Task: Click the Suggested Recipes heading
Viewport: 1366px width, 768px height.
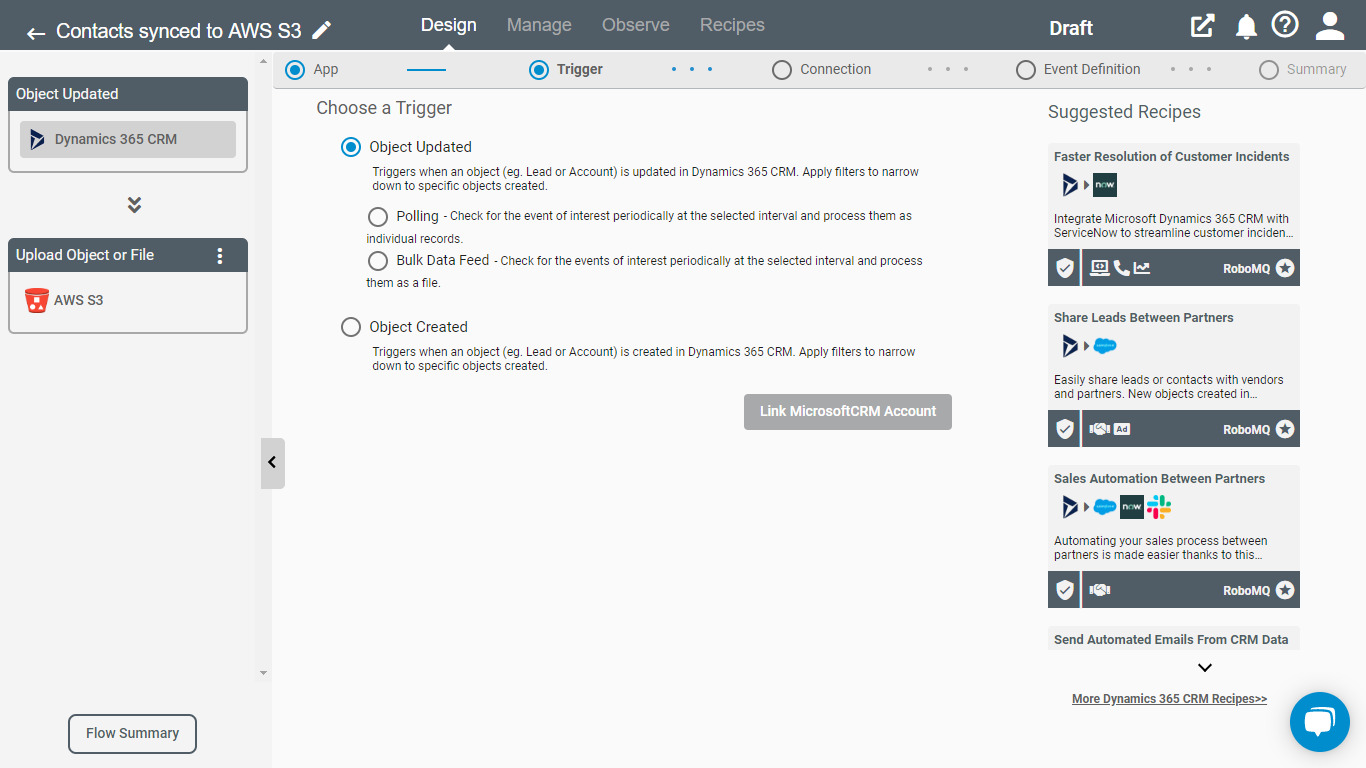Action: click(x=1124, y=112)
